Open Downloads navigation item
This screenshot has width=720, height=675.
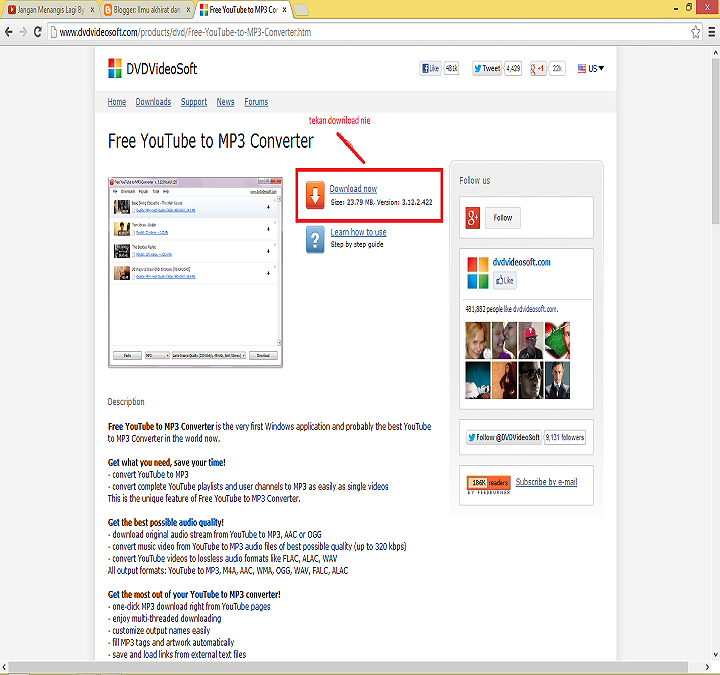[x=153, y=102]
